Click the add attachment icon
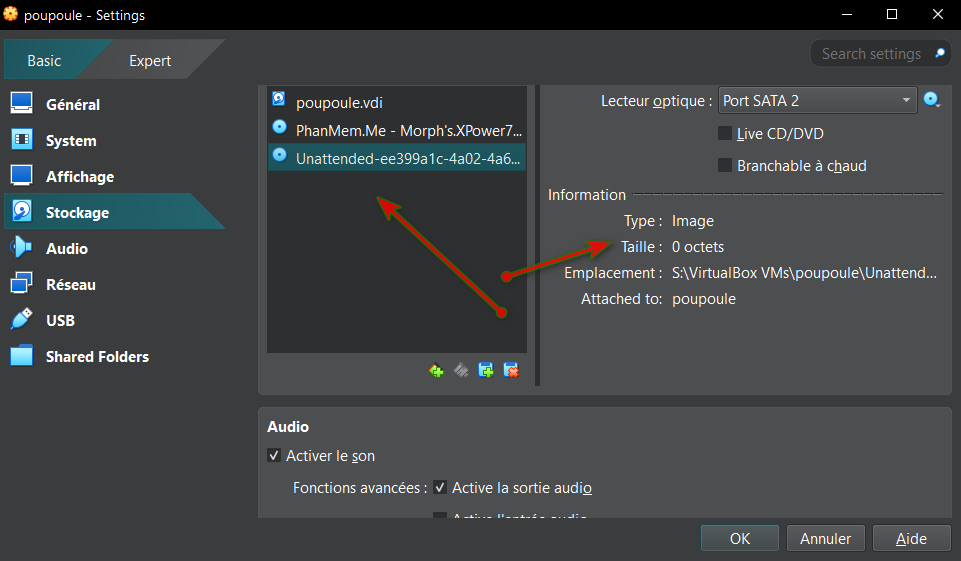This screenshot has height=561, width=961. point(486,370)
